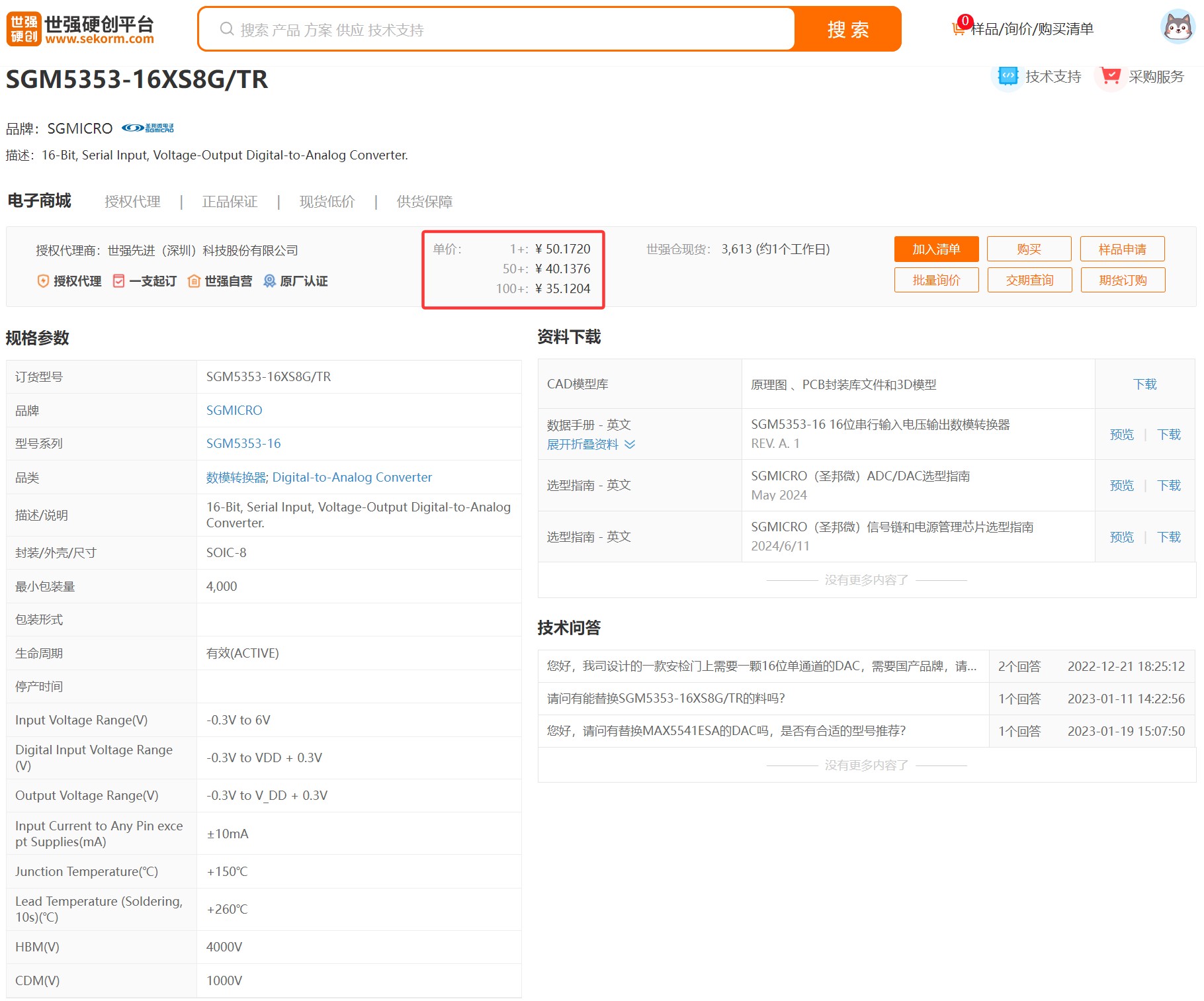
Task: Click the 技术支持 chip icon
Action: tap(1007, 75)
